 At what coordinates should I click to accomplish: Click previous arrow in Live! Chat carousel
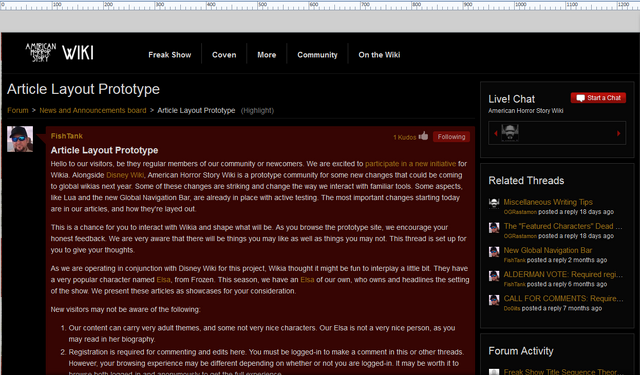[496, 133]
